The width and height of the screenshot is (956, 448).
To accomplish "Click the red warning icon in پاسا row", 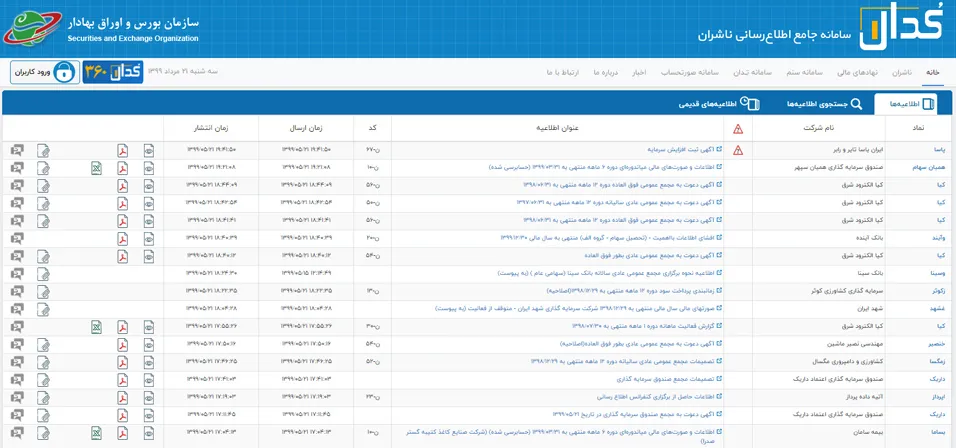I will point(738,150).
